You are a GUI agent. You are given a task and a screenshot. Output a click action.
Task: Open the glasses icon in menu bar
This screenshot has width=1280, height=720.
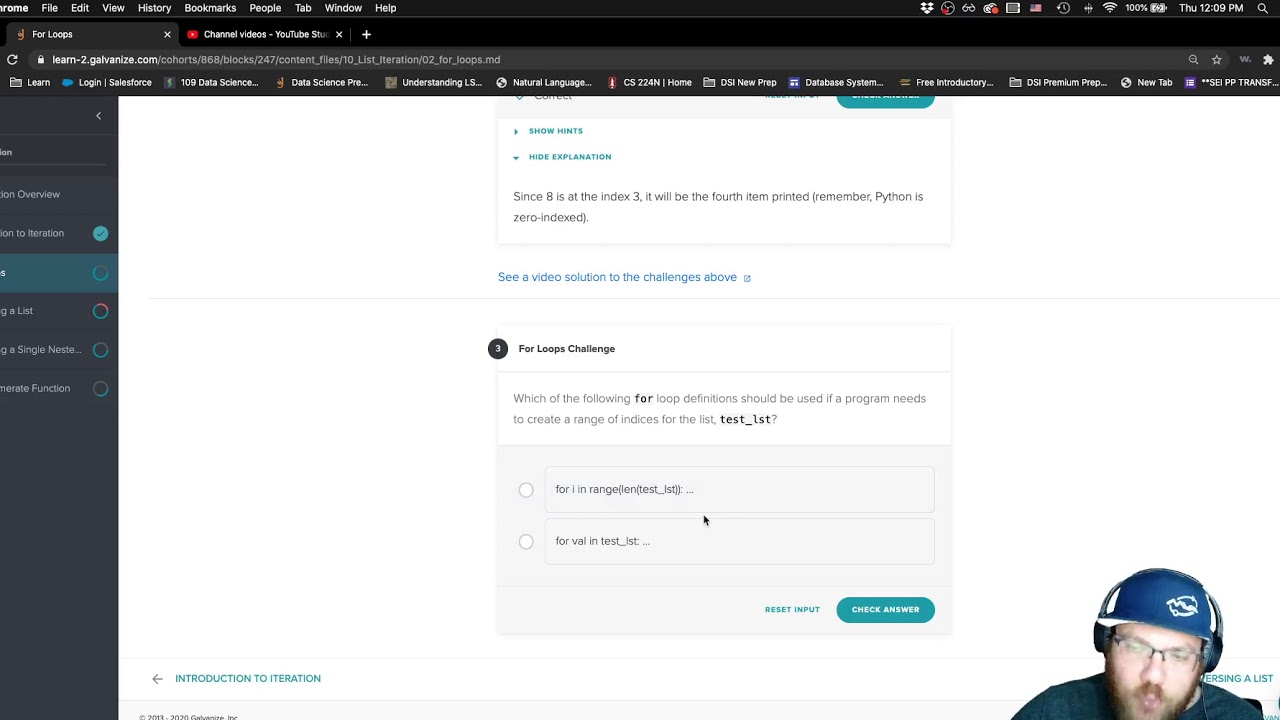(x=969, y=8)
